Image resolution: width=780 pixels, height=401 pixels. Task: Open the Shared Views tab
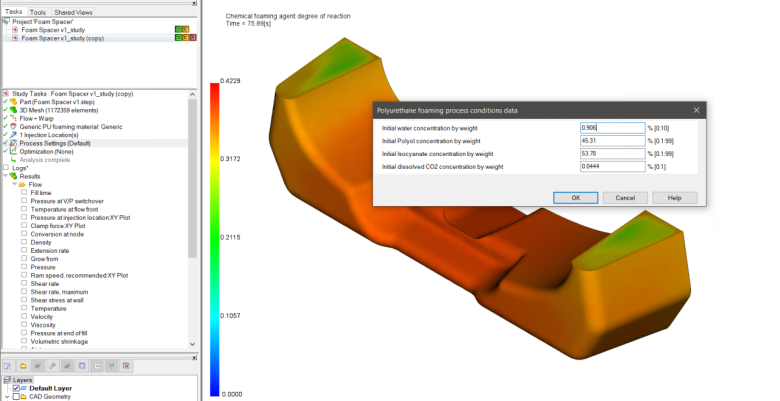[x=73, y=12]
